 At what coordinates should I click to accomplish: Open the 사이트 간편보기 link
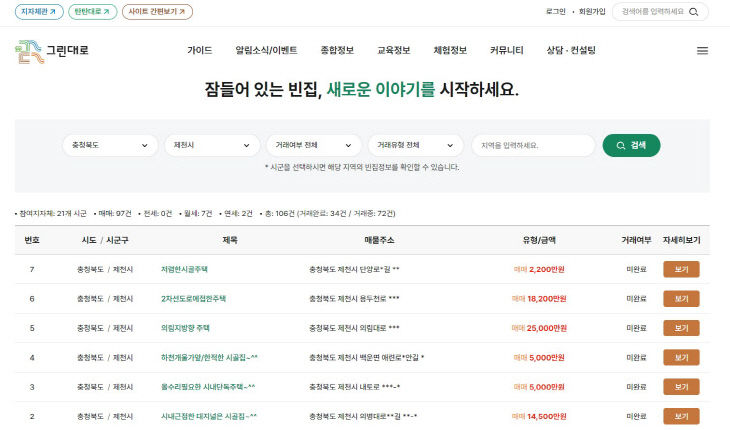157,12
